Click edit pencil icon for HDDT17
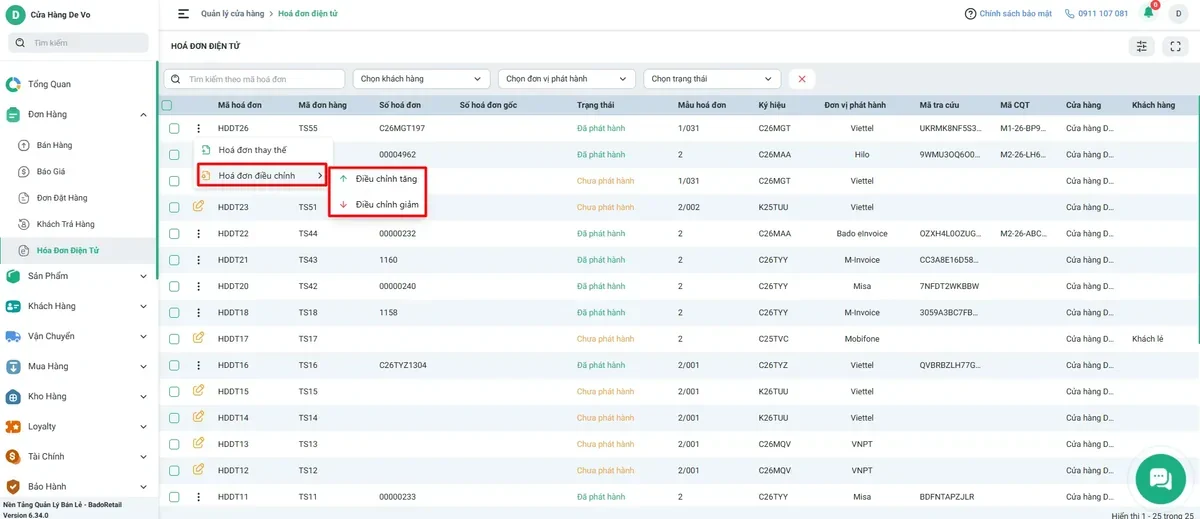The image size is (1200, 519). [x=198, y=338]
